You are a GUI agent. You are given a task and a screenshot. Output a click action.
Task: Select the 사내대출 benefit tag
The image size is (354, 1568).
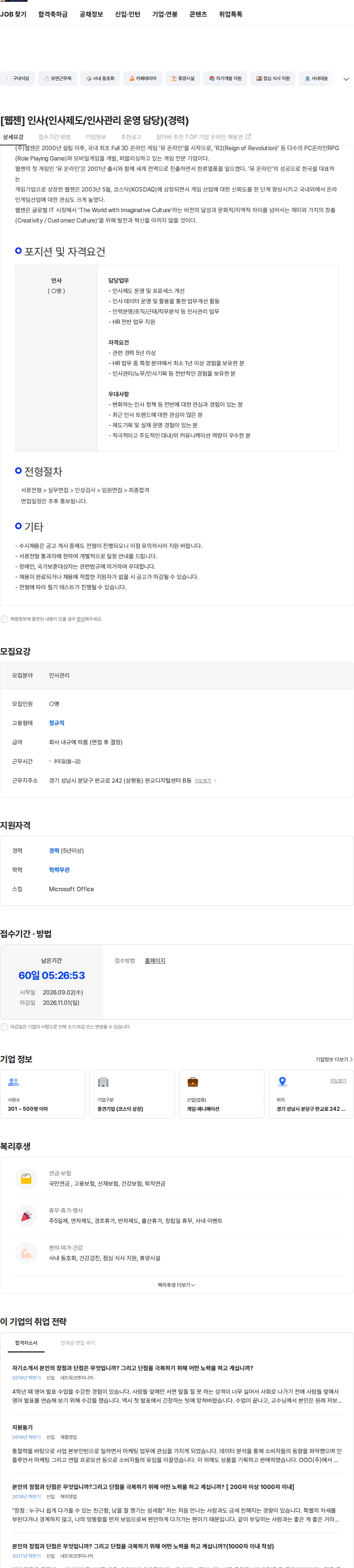pos(316,79)
